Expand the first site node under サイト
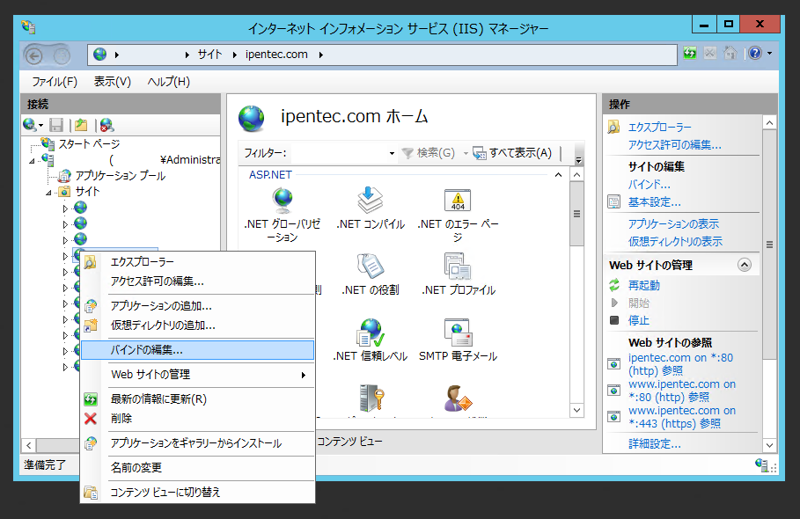 point(65,209)
